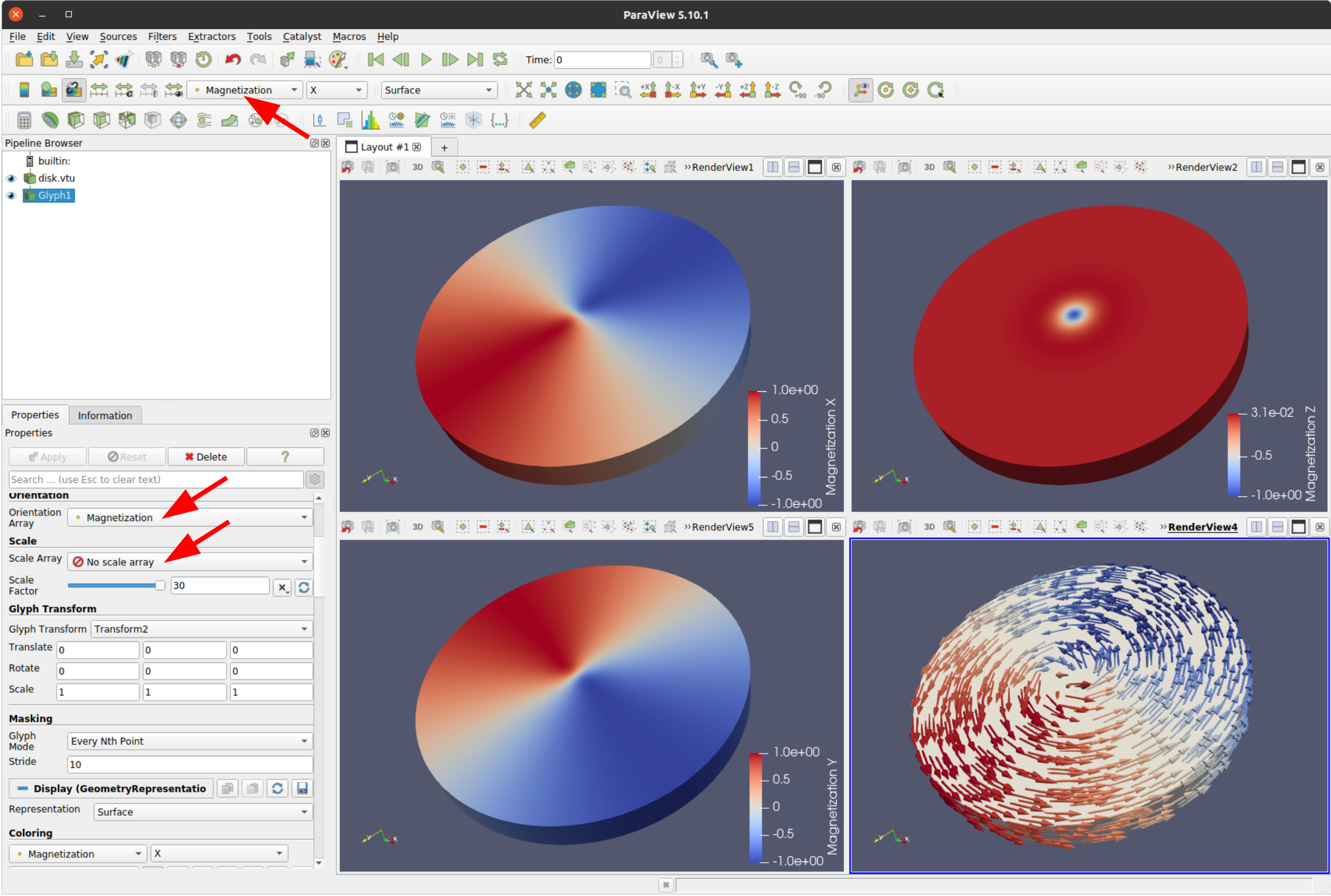Viewport: 1331px width, 896px height.
Task: Open the Sources menu
Action: (x=118, y=37)
